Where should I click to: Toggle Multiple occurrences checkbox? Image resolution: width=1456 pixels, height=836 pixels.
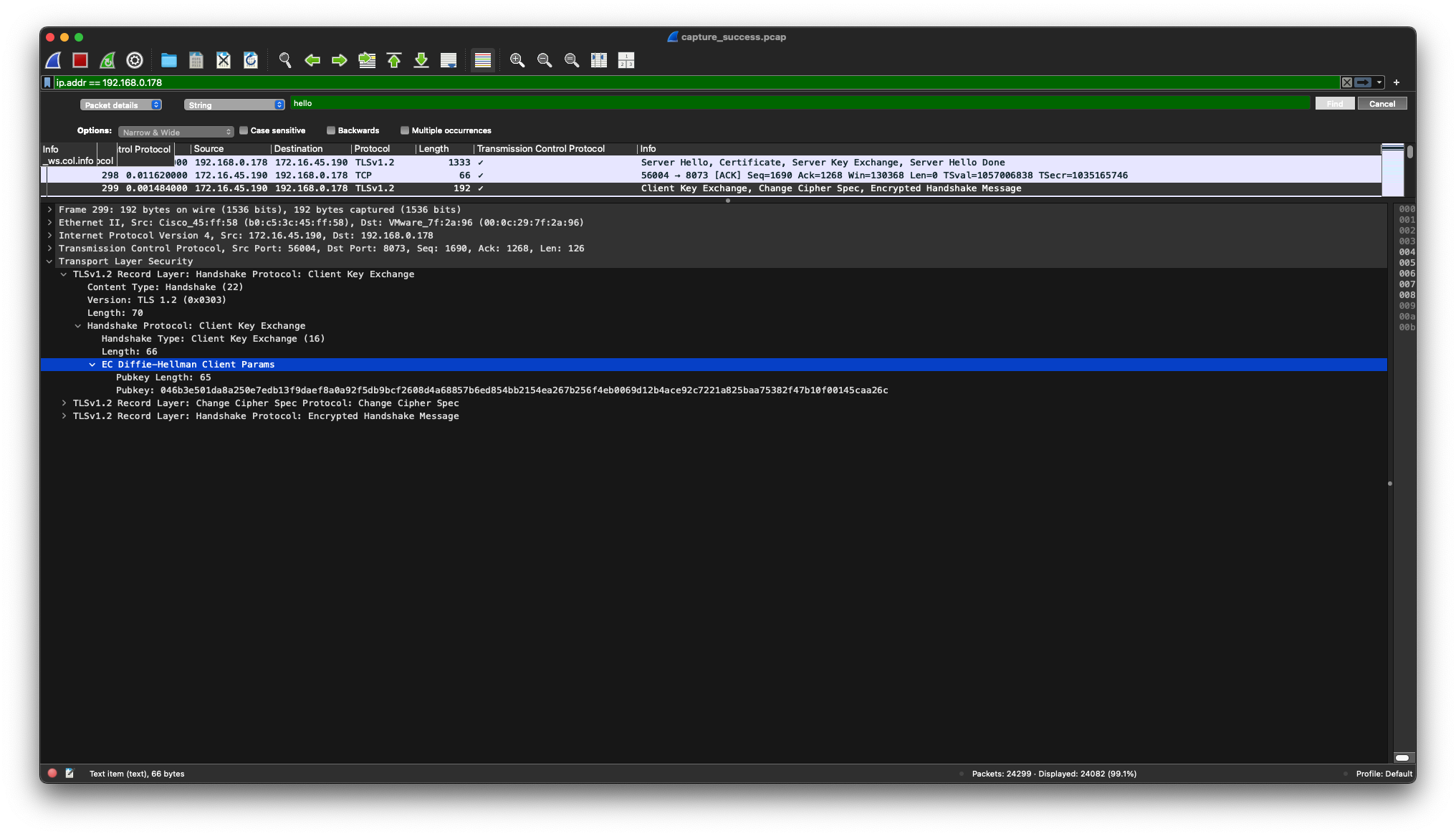point(405,130)
